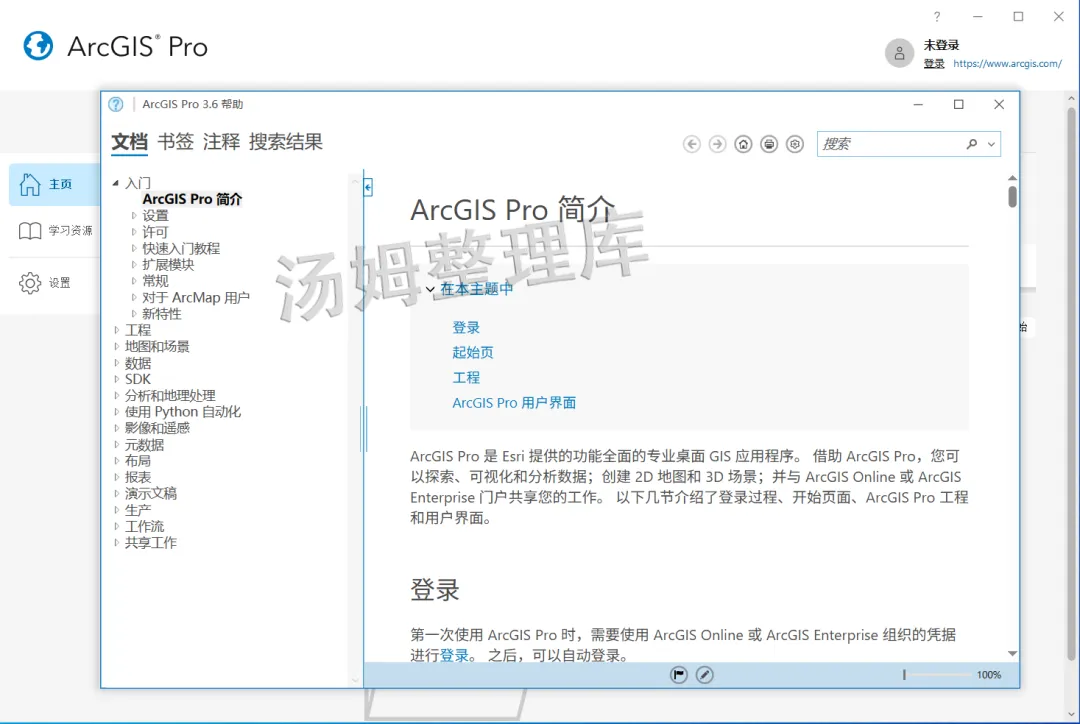Image resolution: width=1080 pixels, height=724 pixels.
Task: Click the inline 登录 link in the paragraph
Action: click(x=455, y=656)
